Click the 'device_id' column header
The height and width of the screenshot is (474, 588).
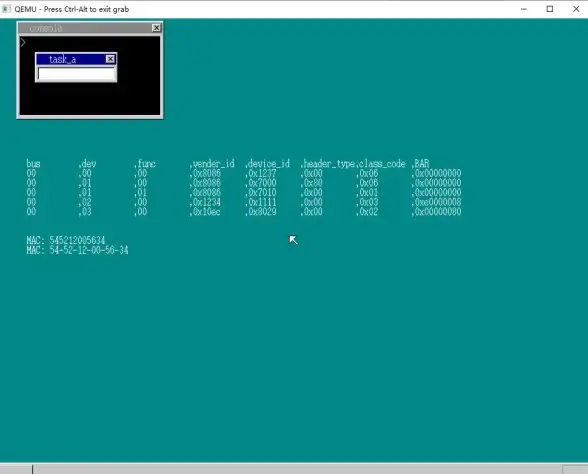(269, 164)
